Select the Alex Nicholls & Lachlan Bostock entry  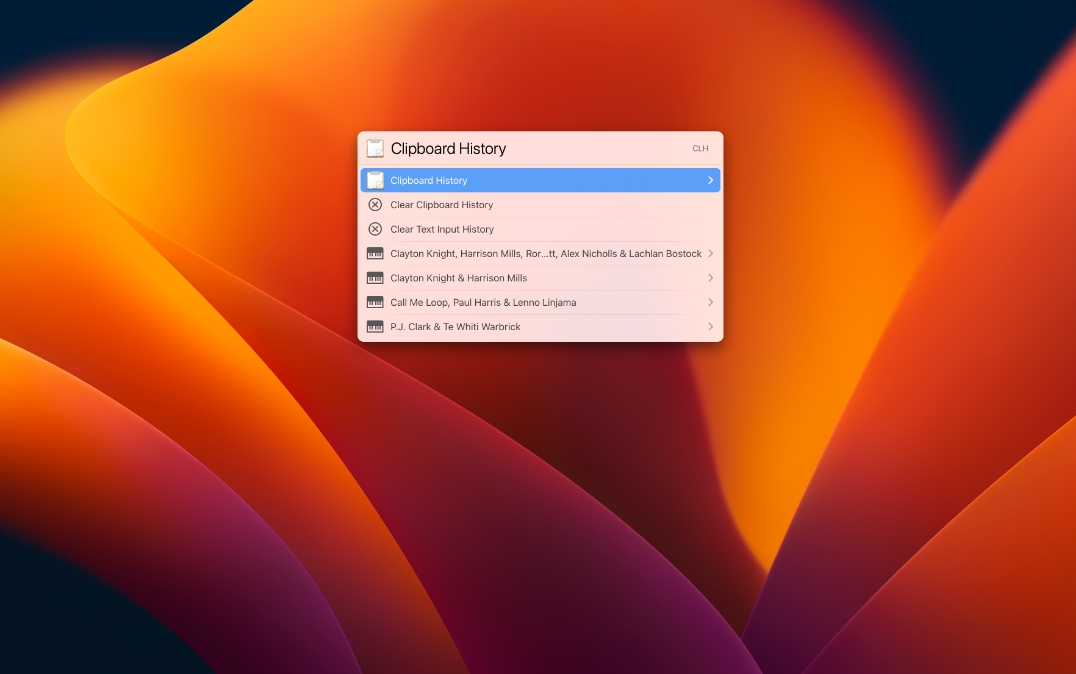(x=540, y=253)
